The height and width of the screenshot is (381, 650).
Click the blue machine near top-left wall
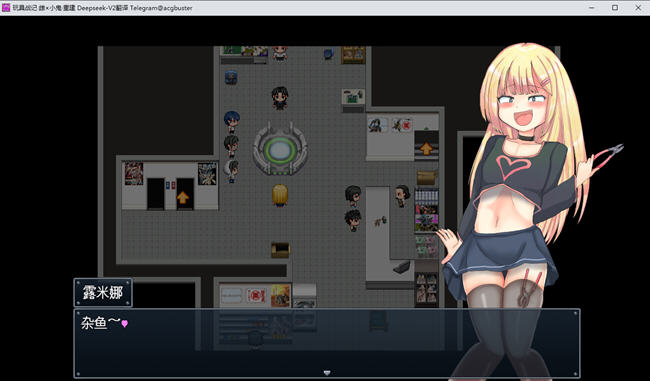click(231, 77)
